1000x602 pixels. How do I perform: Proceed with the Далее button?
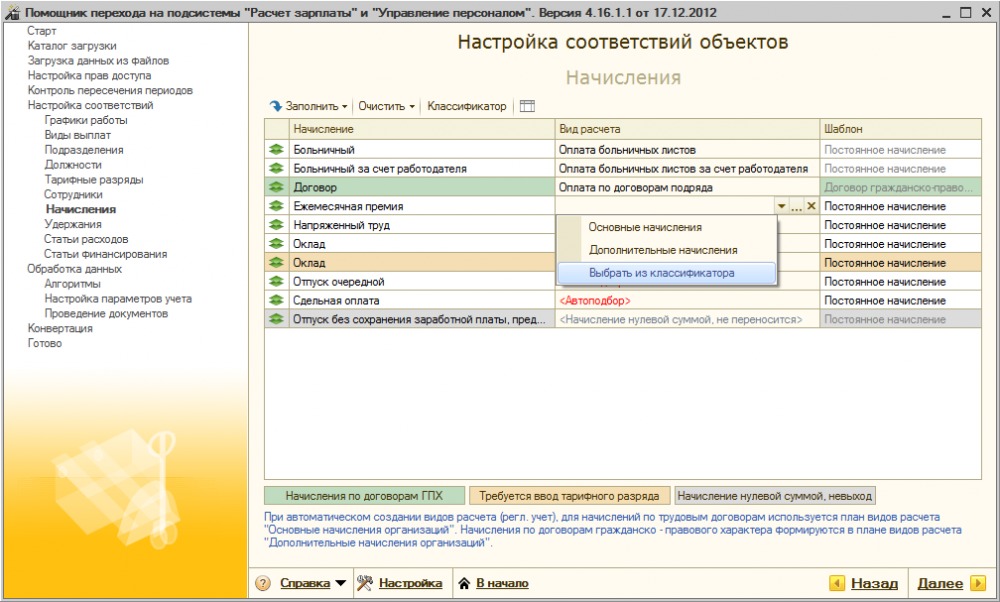(940, 583)
